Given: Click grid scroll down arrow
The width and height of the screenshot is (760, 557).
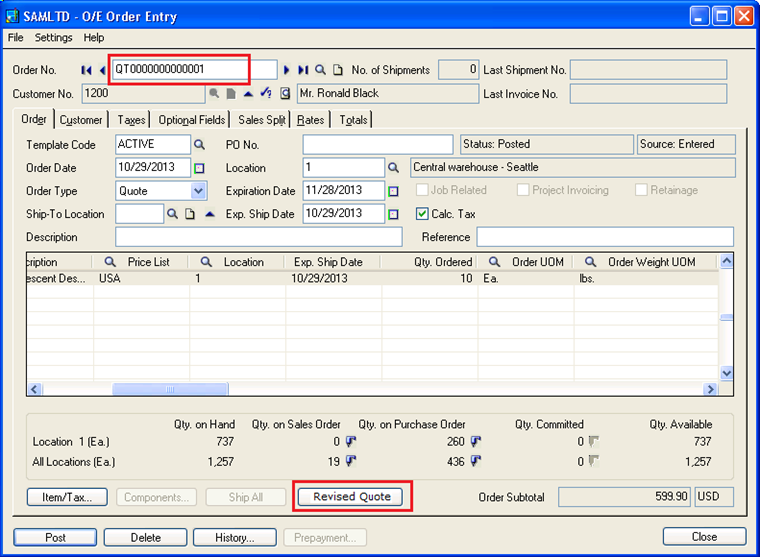Looking at the screenshot, I should click(726, 373).
